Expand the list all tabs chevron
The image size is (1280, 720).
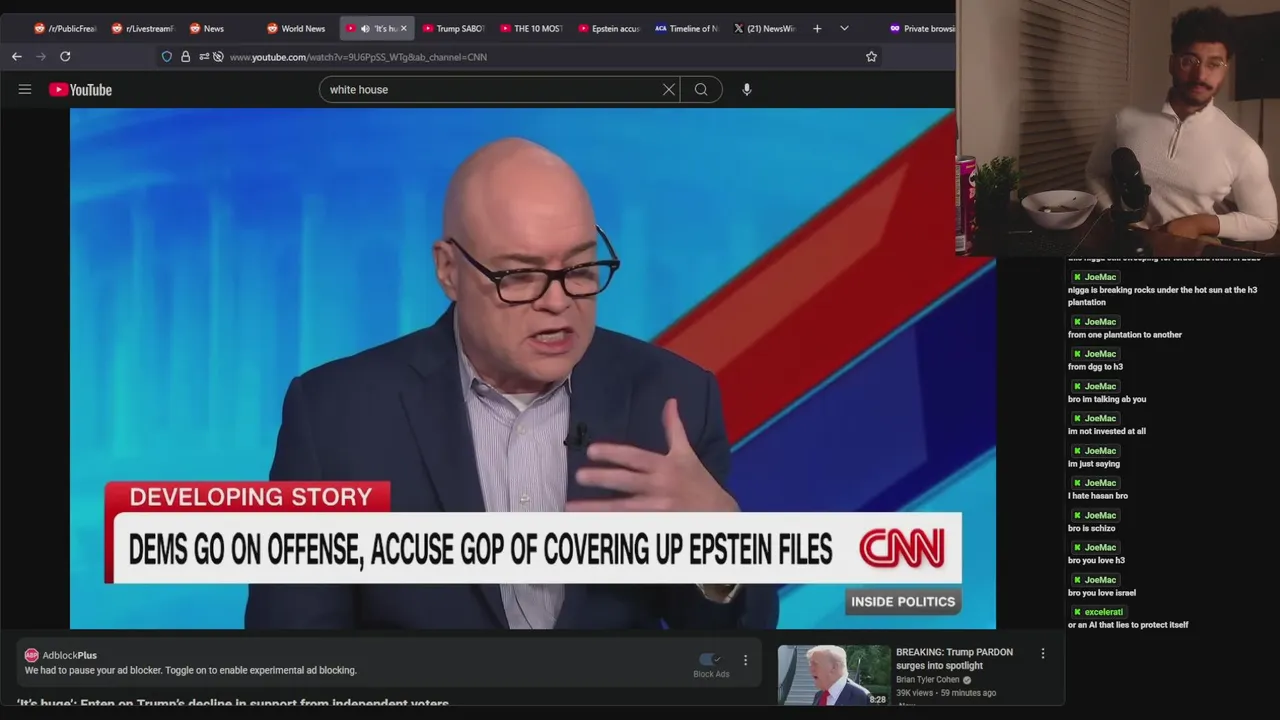(844, 29)
